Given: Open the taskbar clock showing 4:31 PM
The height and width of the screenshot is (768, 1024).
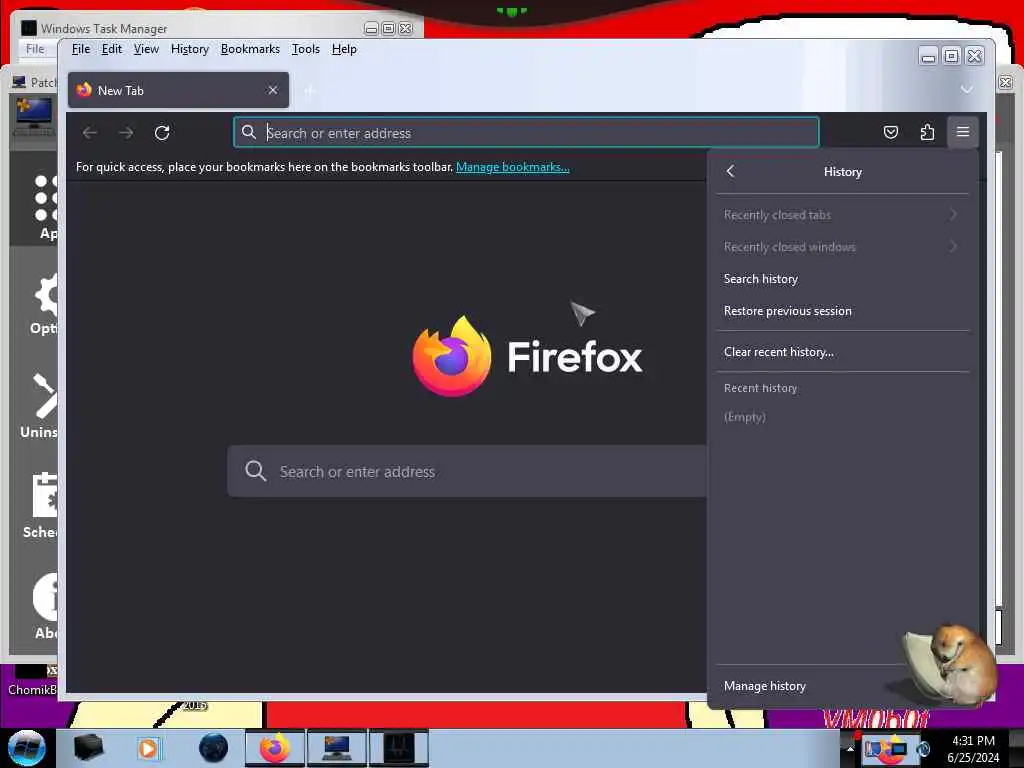Looking at the screenshot, I should pyautogui.click(x=973, y=749).
